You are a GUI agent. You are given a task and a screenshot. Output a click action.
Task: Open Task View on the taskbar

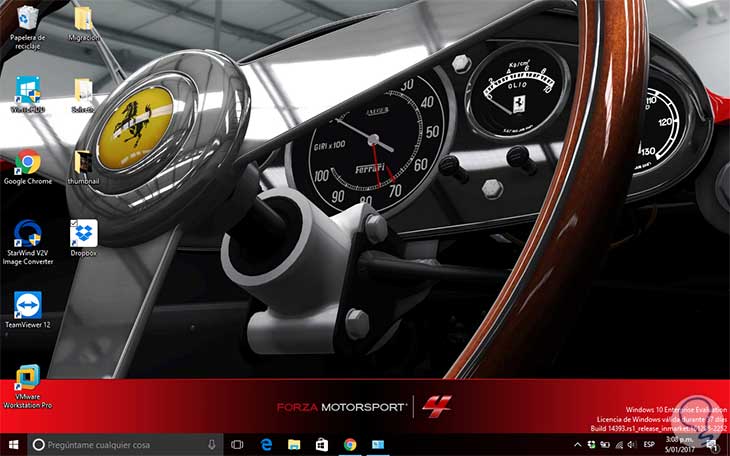[237, 445]
